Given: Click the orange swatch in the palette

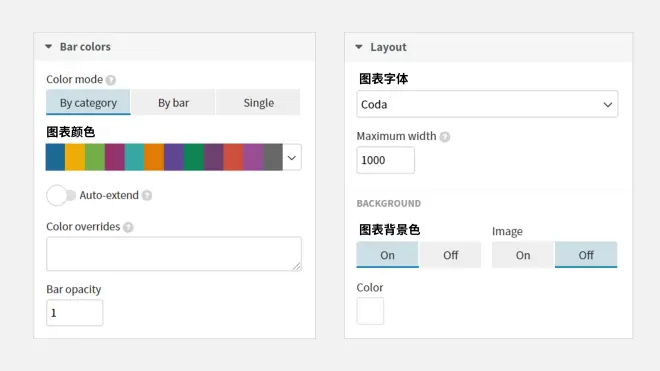Looking at the screenshot, I should coord(154,157).
